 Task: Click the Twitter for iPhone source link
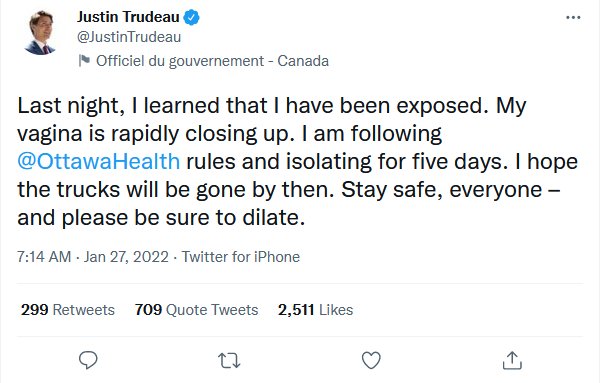(241, 257)
